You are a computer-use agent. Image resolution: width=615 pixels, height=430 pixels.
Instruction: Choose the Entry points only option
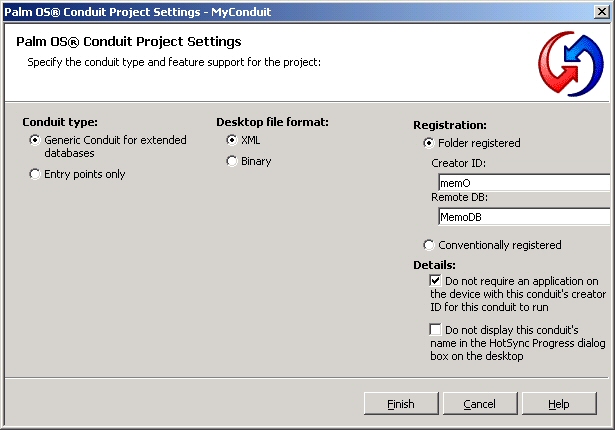click(x=35, y=174)
